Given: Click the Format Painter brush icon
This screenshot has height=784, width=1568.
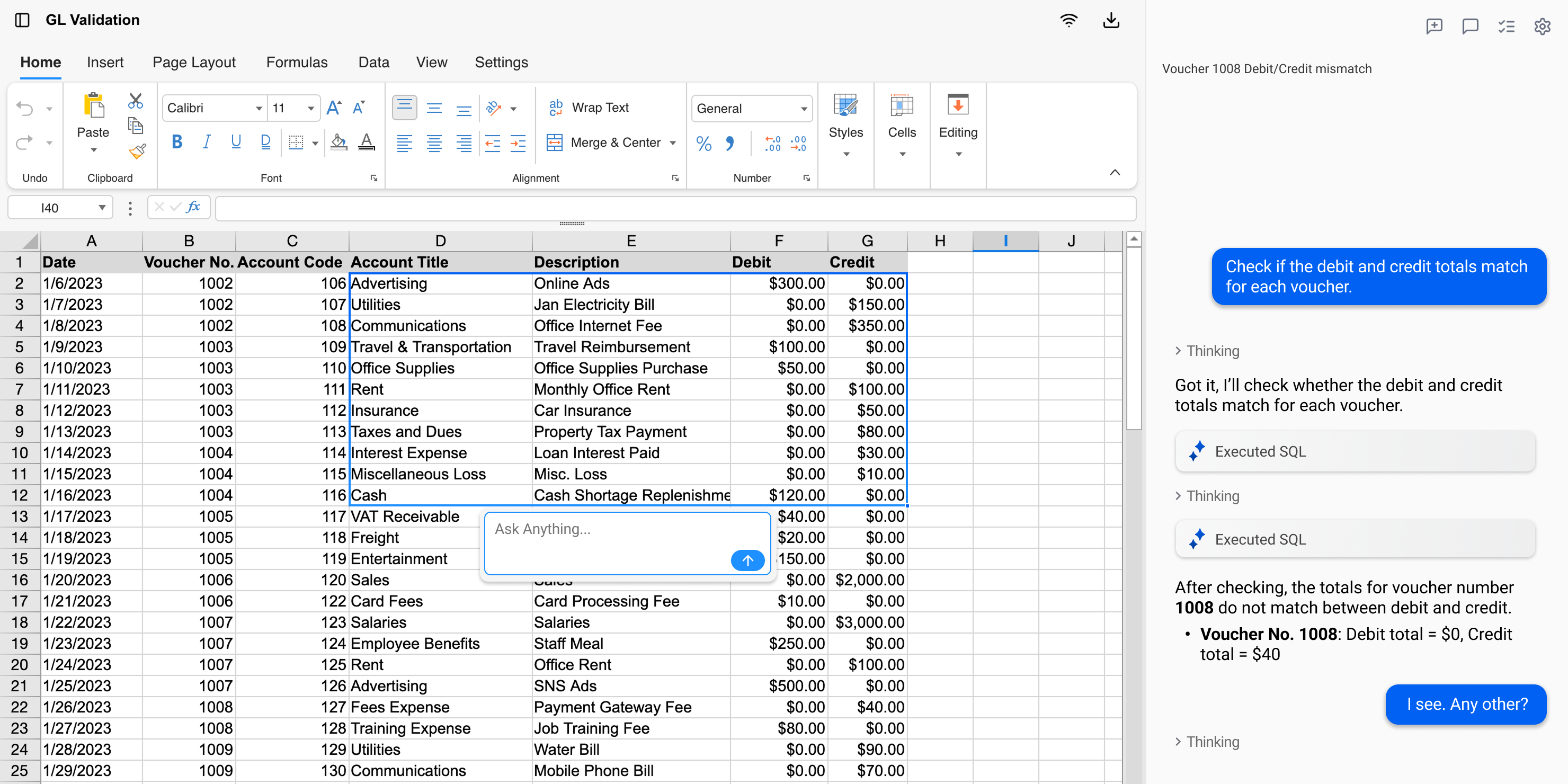Looking at the screenshot, I should (x=137, y=151).
